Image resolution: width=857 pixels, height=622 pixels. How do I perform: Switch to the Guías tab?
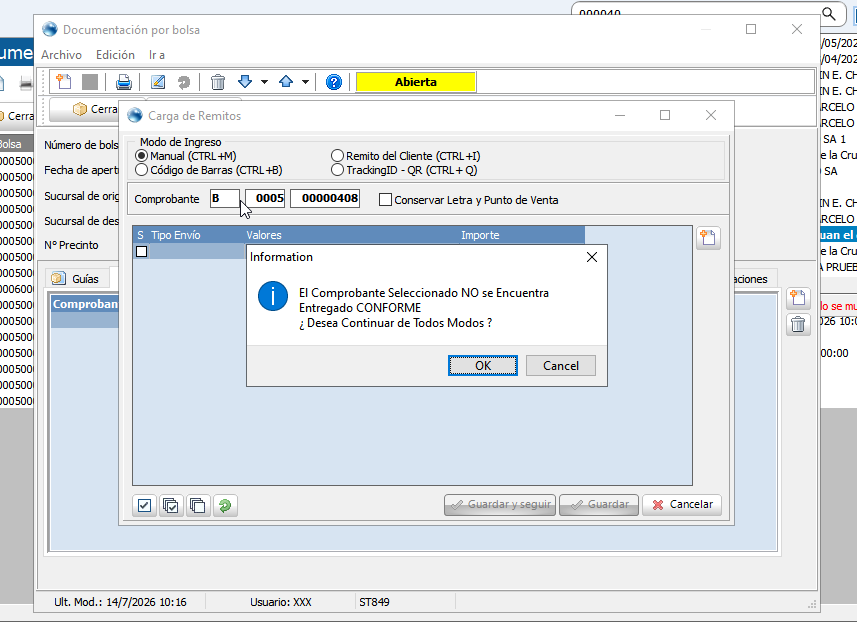click(x=78, y=279)
